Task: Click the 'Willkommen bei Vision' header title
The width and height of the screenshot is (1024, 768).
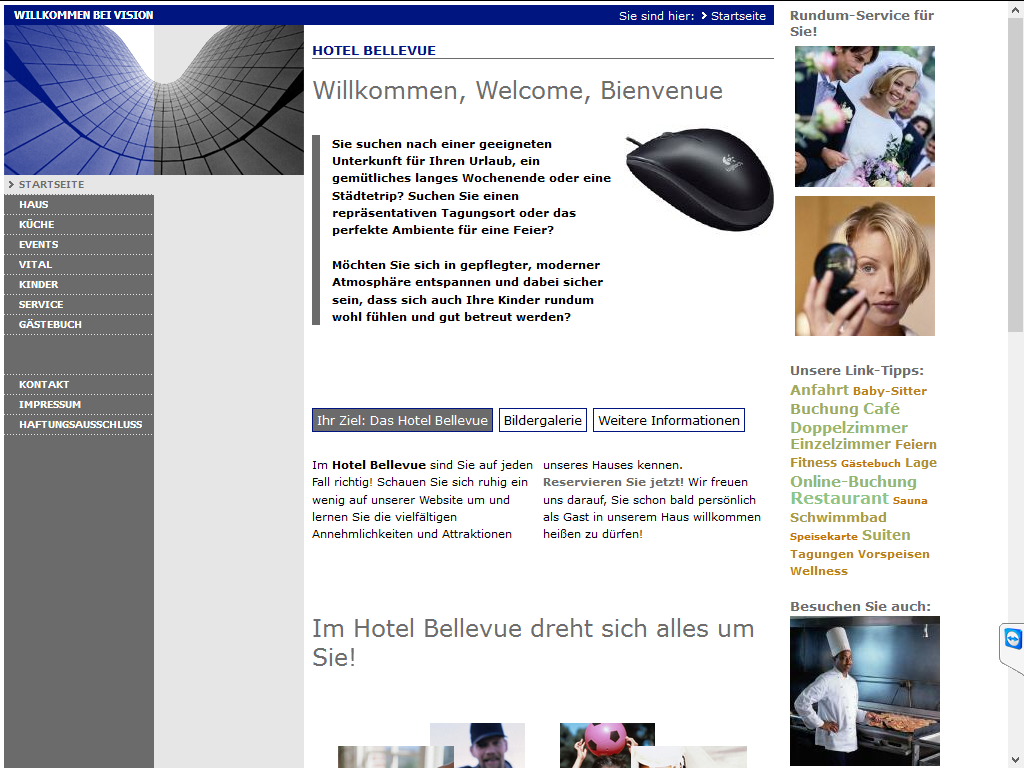Action: coord(84,15)
